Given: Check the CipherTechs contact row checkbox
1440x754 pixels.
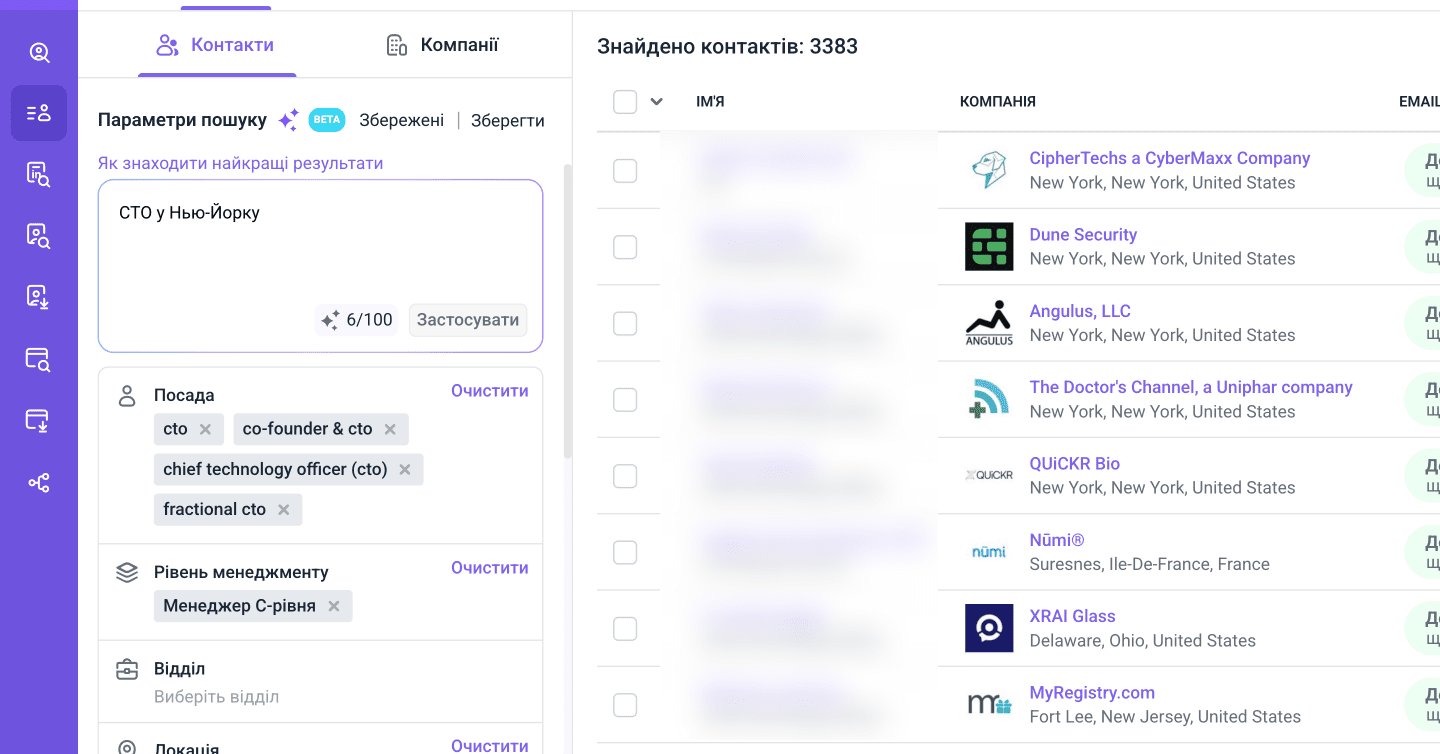Looking at the screenshot, I should [625, 171].
